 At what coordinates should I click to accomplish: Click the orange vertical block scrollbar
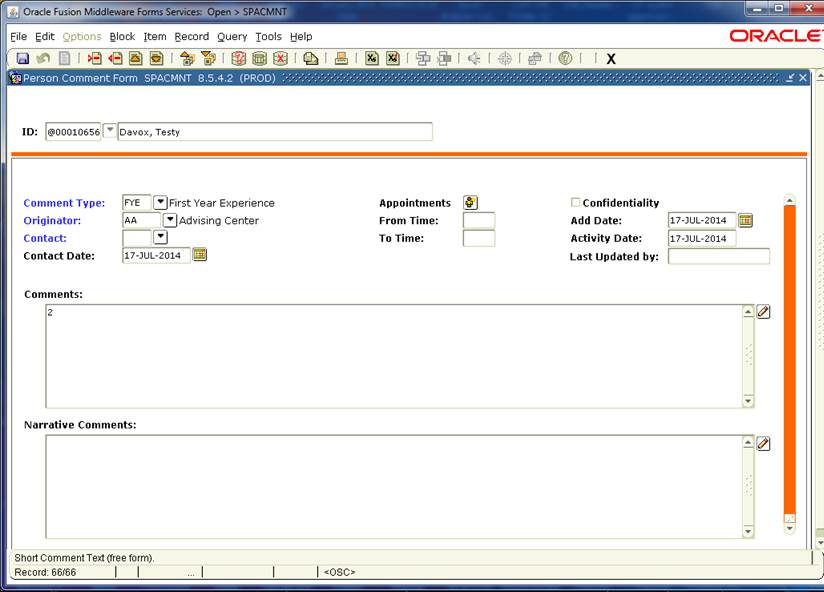tap(789, 360)
